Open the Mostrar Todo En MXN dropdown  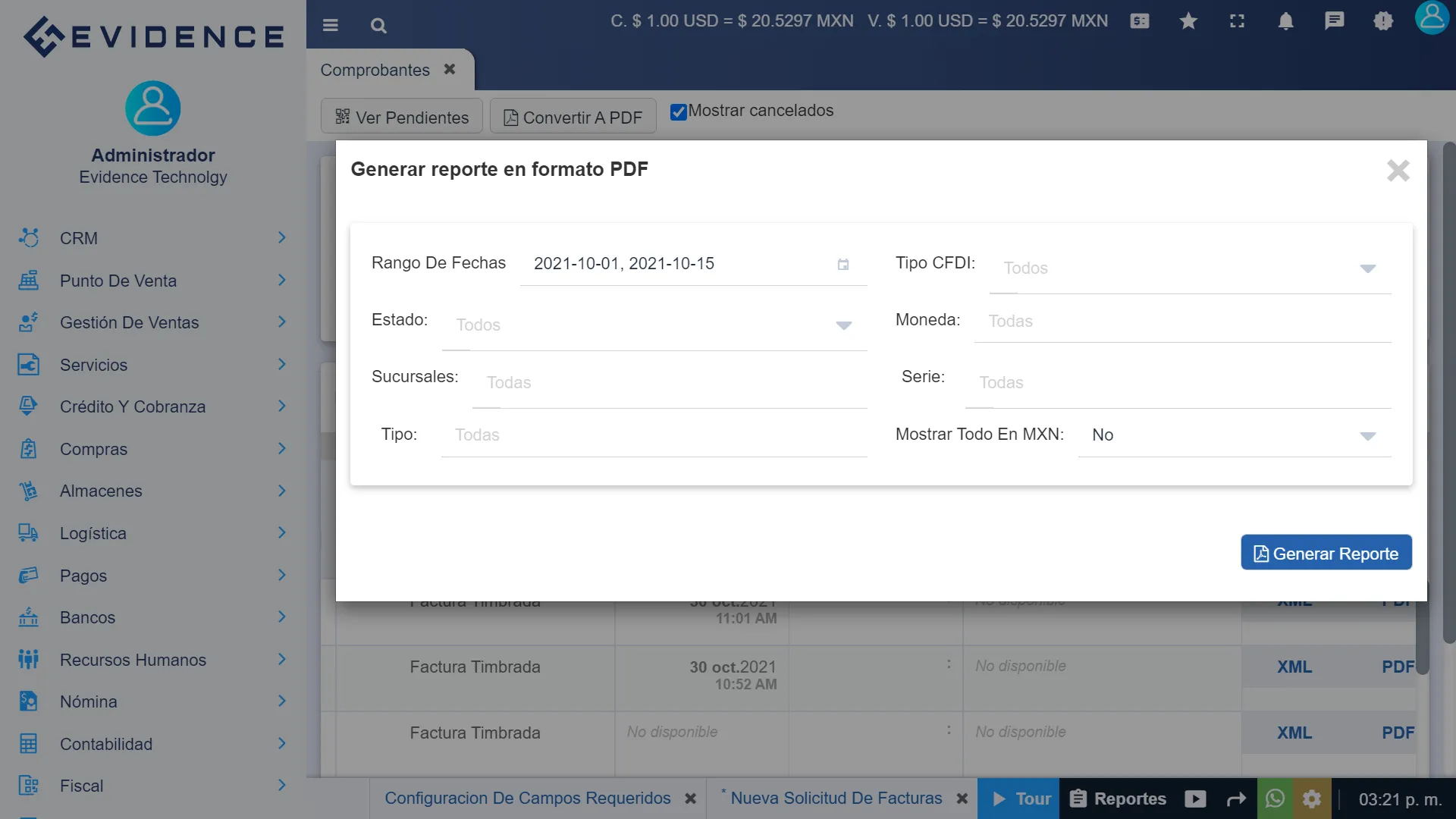[x=1367, y=435]
